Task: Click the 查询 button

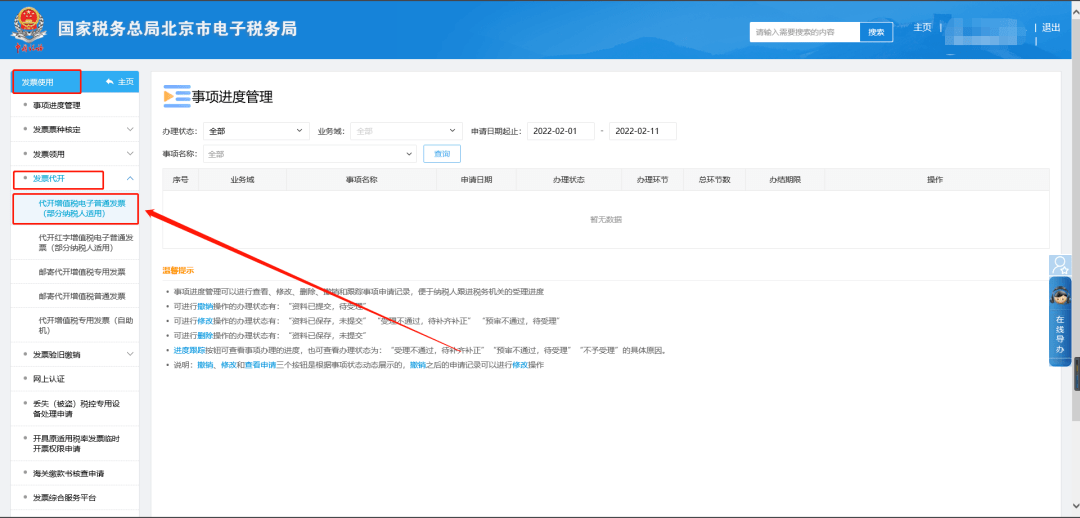Action: [x=442, y=154]
